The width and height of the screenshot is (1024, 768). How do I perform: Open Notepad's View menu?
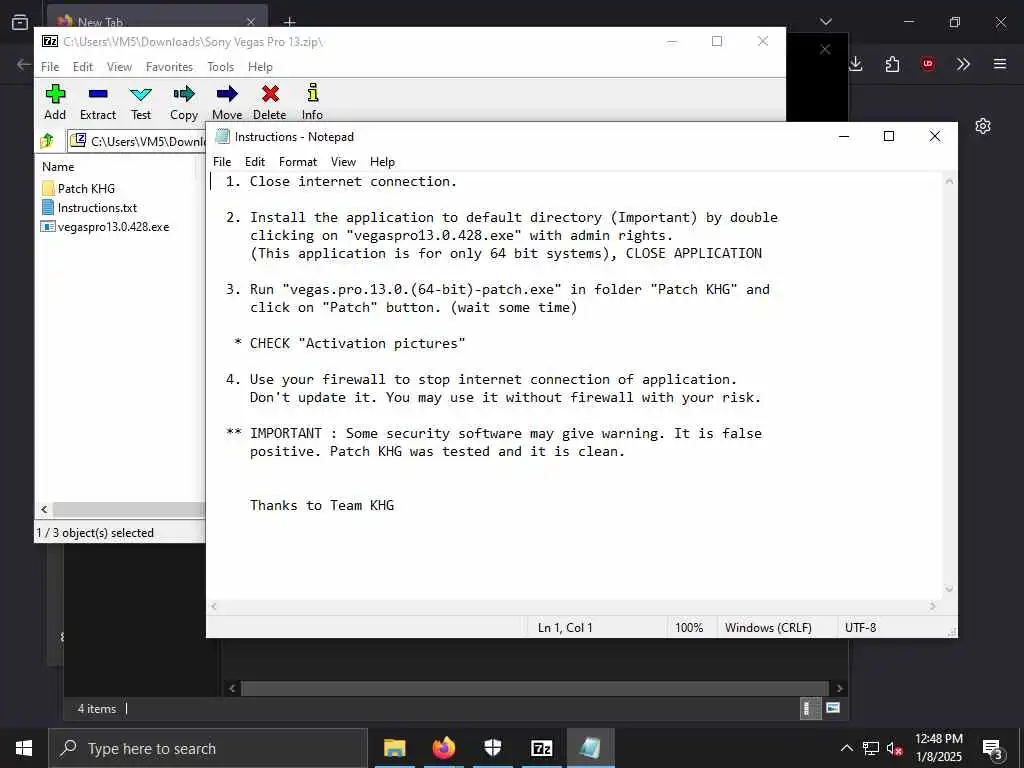[344, 162]
